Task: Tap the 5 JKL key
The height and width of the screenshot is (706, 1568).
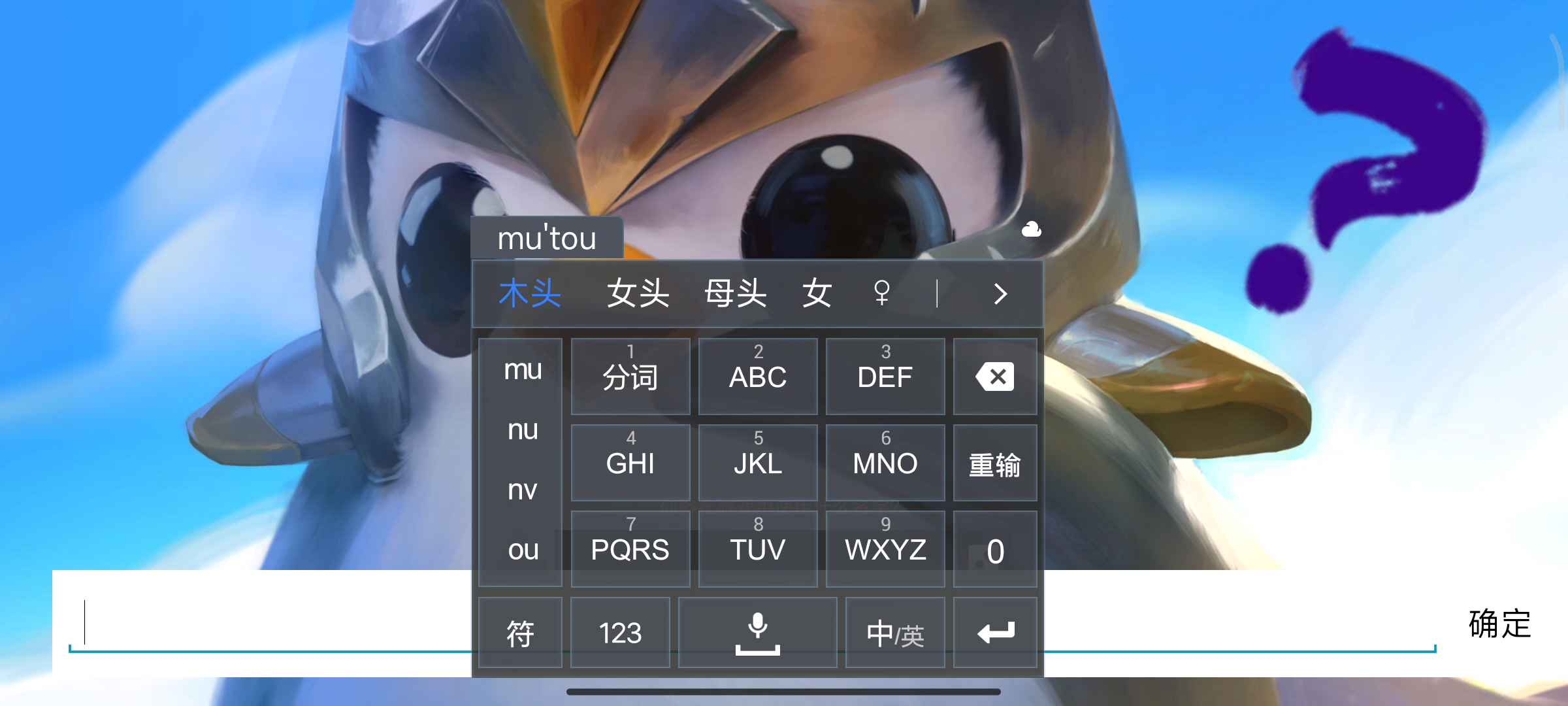Action: tap(758, 463)
